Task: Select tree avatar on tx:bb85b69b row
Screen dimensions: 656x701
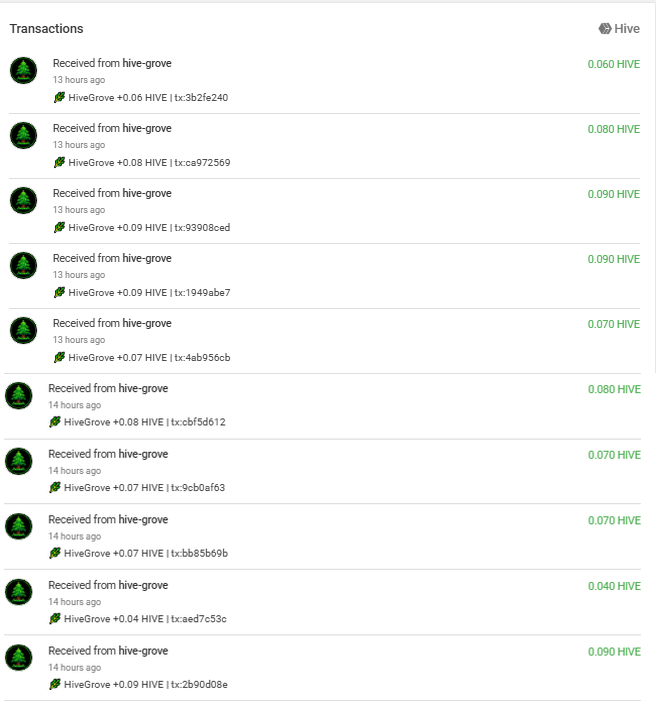Action: click(19, 527)
